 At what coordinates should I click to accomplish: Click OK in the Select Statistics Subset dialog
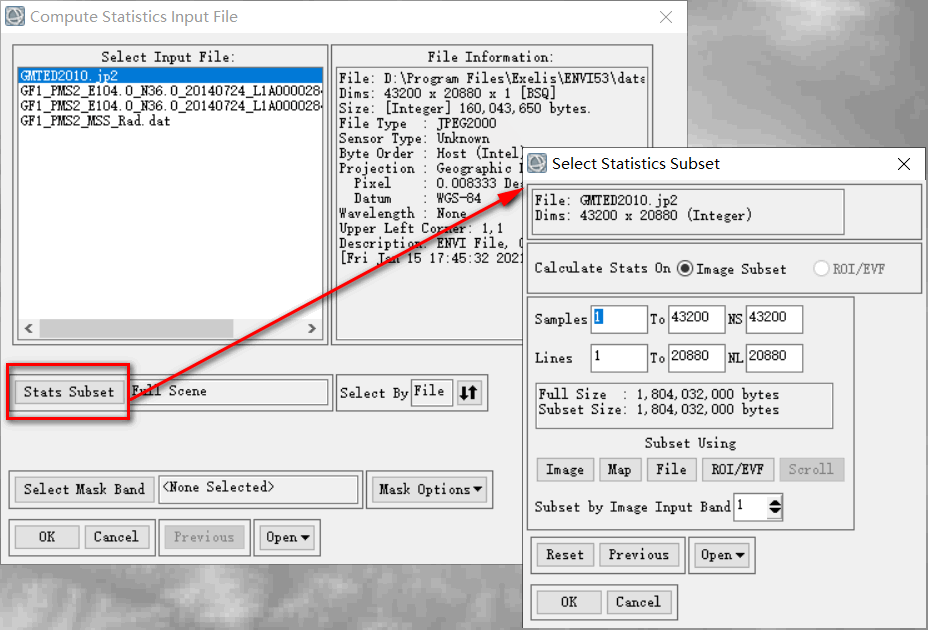click(567, 602)
